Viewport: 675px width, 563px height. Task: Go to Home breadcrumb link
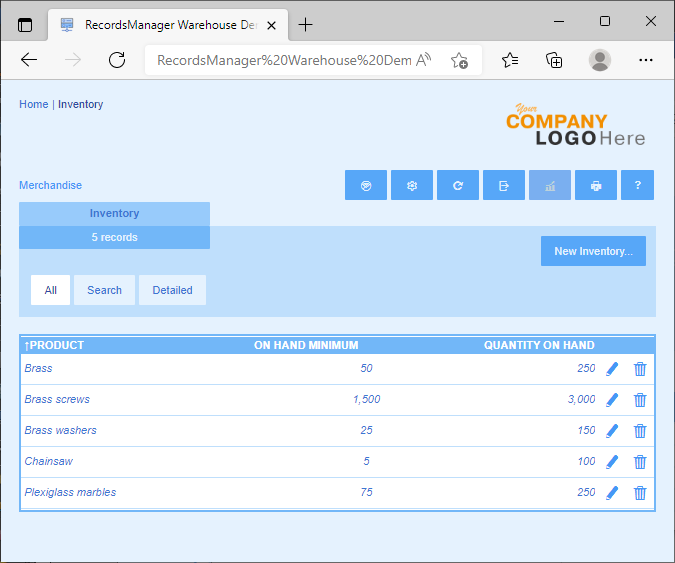click(x=33, y=104)
